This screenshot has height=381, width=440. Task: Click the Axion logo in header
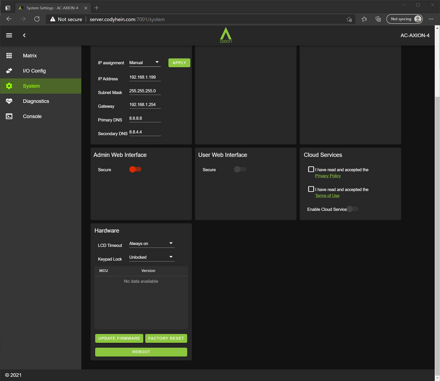point(226,35)
